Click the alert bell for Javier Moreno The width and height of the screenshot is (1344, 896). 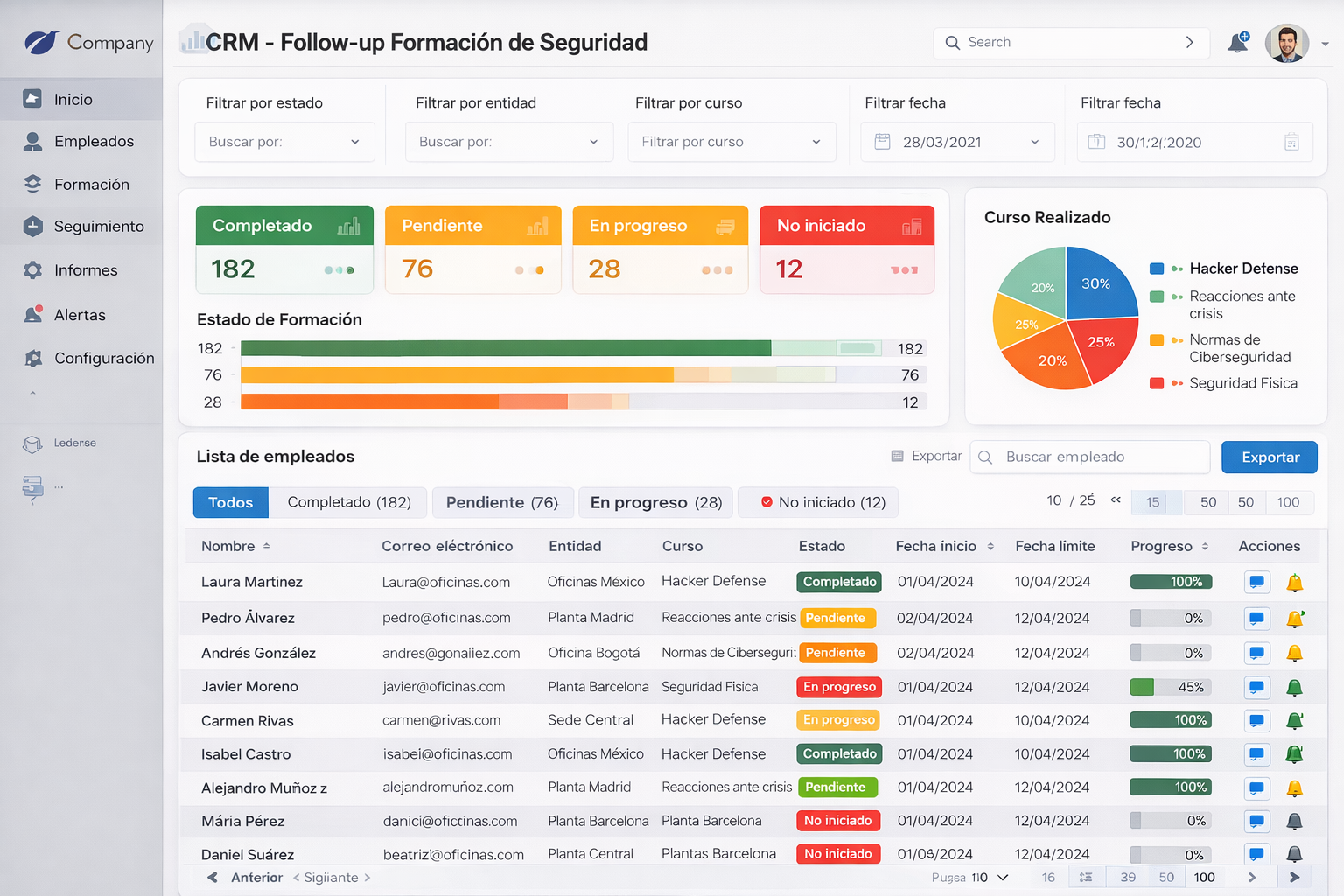1294,688
